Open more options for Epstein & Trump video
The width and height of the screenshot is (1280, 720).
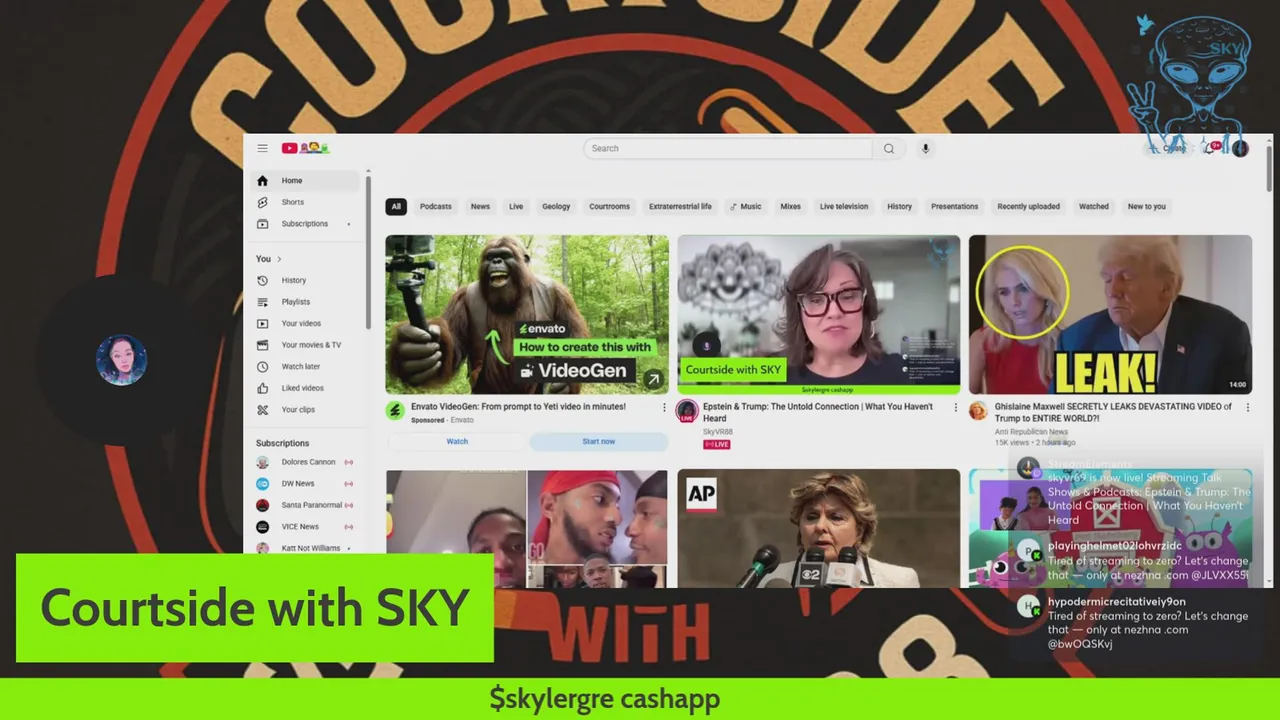coord(955,407)
